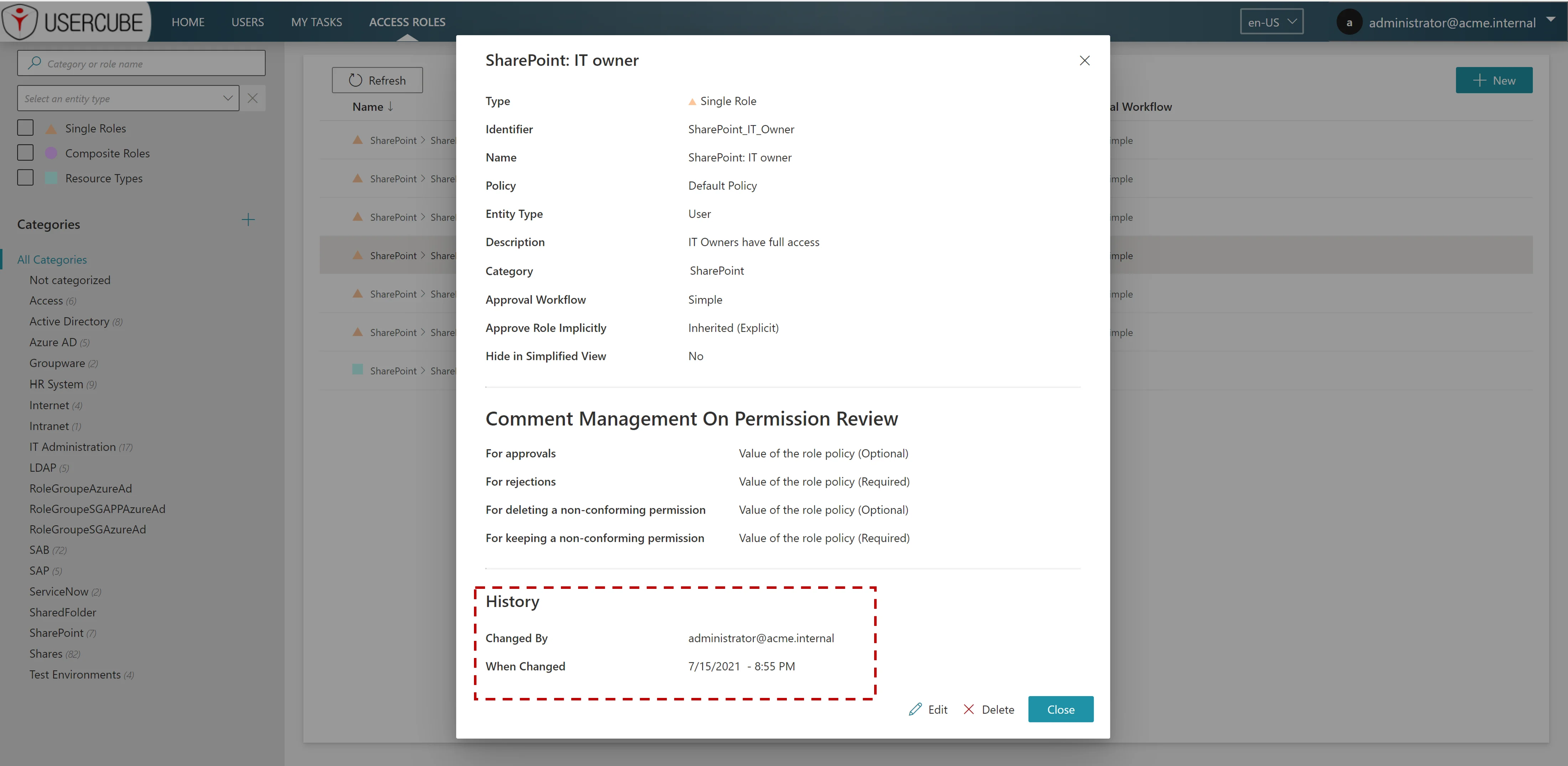Select the ServiceNow category
Viewport: 1568px width, 766px height.
[65, 591]
